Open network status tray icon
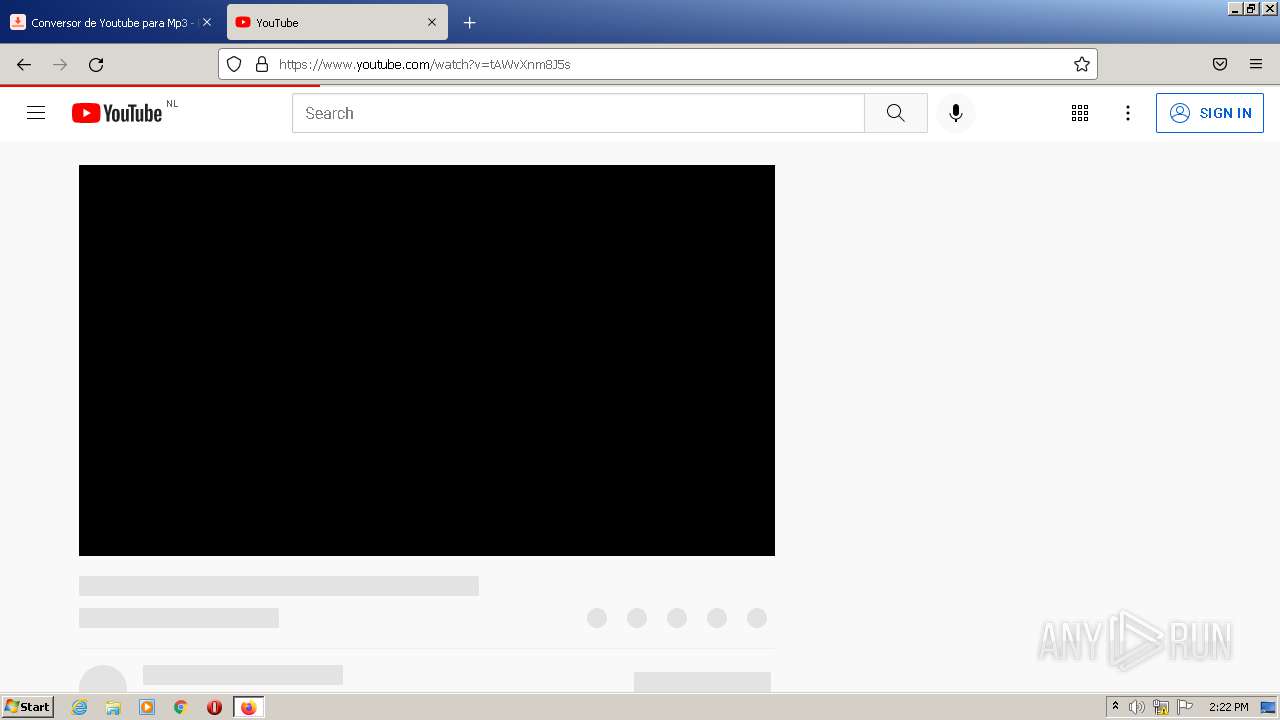Viewport: 1280px width, 720px height. pyautogui.click(x=1161, y=707)
